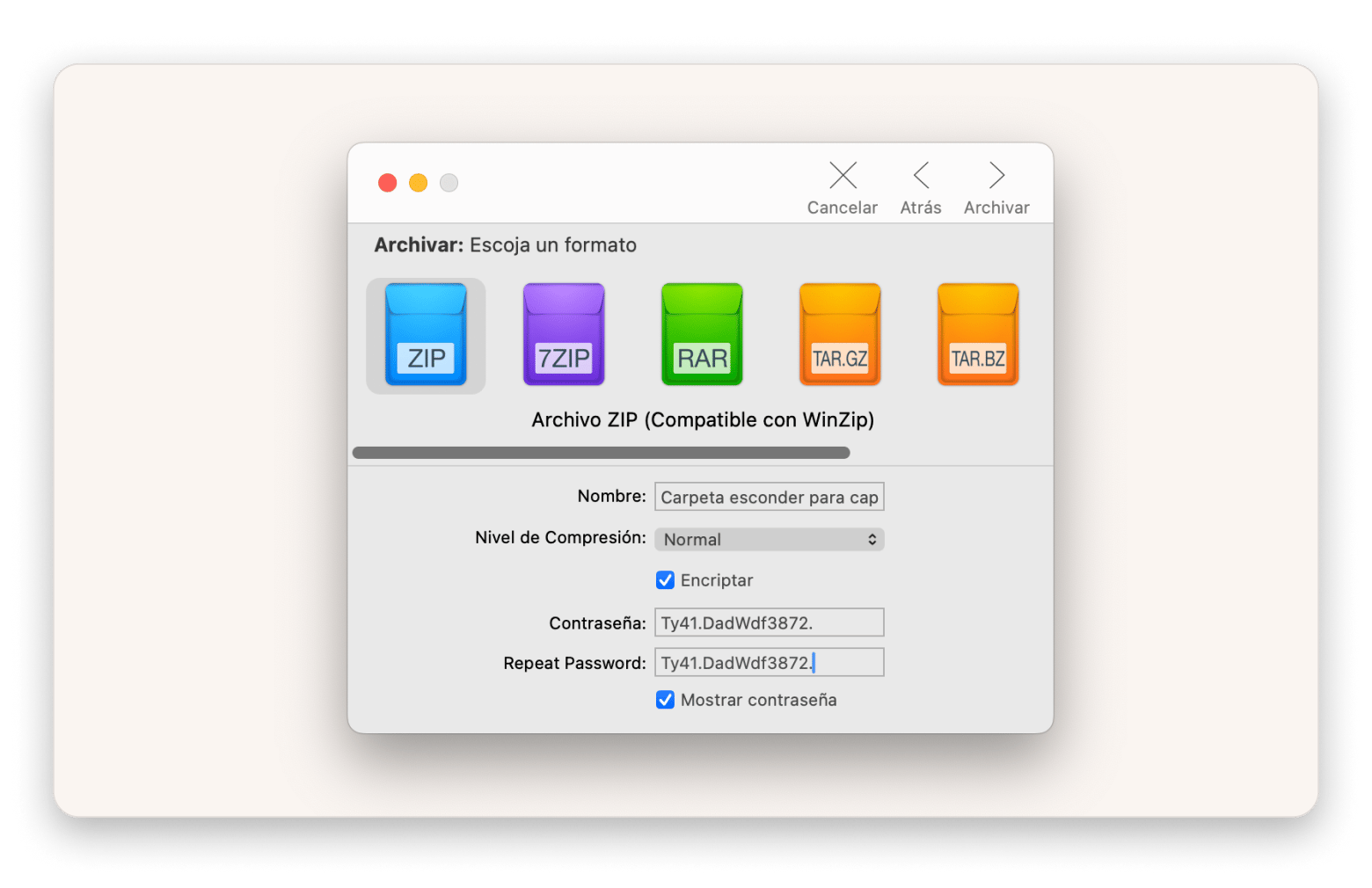Screen dimensions: 1372x888
Task: Click the Archivo ZIP description label
Action: click(x=703, y=420)
